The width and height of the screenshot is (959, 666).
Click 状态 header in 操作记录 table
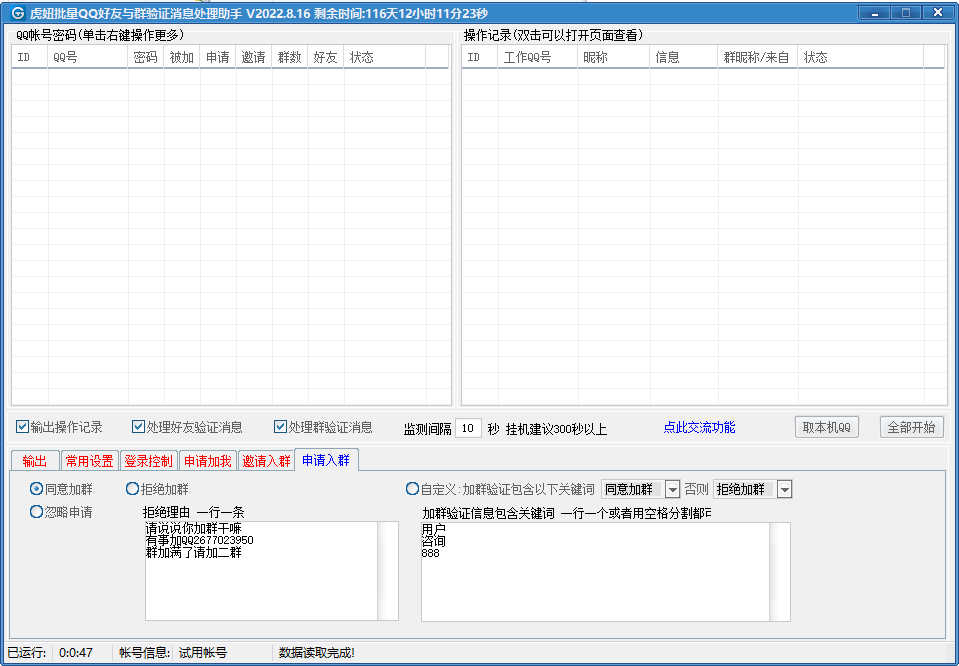pos(861,57)
